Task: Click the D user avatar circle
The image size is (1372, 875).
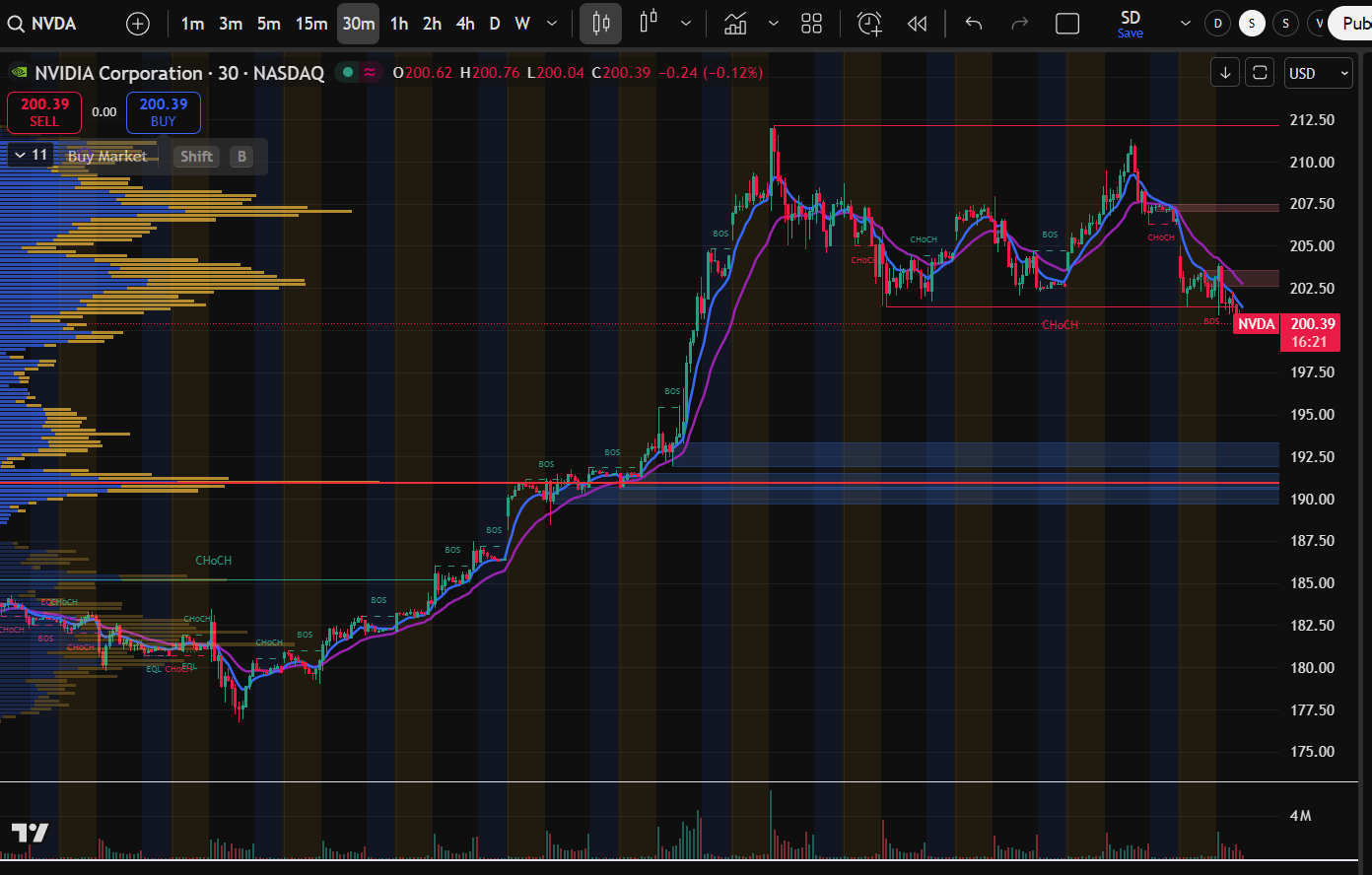Action: point(1218,24)
